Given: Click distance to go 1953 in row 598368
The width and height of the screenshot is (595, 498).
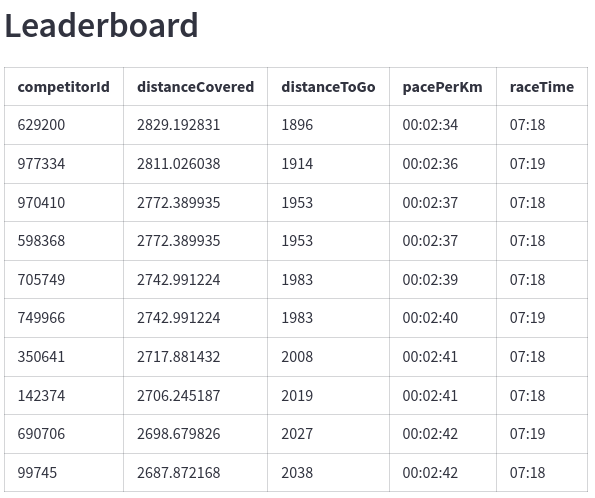Looking at the screenshot, I should [297, 241].
